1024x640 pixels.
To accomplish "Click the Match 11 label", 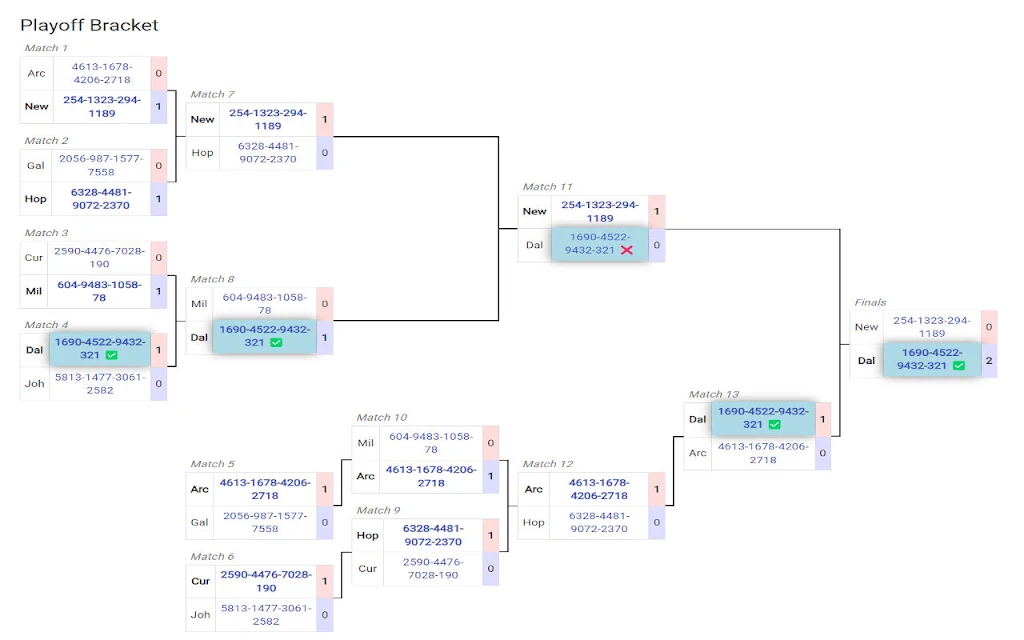I will pos(547,187).
